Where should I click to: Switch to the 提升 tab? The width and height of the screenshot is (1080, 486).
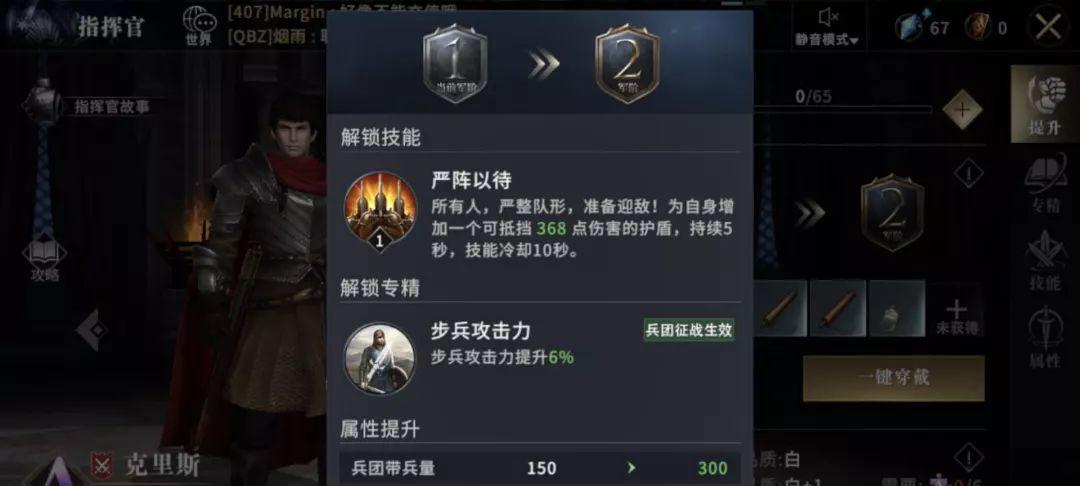pyautogui.click(x=1044, y=104)
